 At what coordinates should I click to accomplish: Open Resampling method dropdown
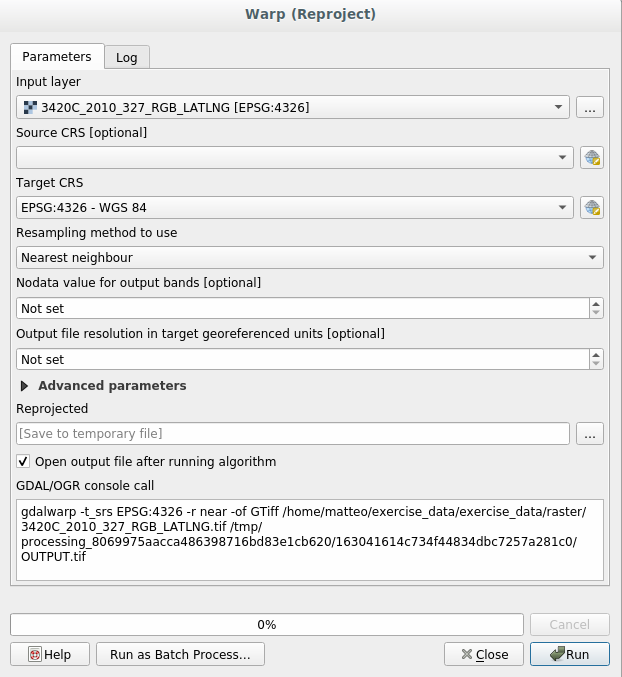pyautogui.click(x=310, y=258)
